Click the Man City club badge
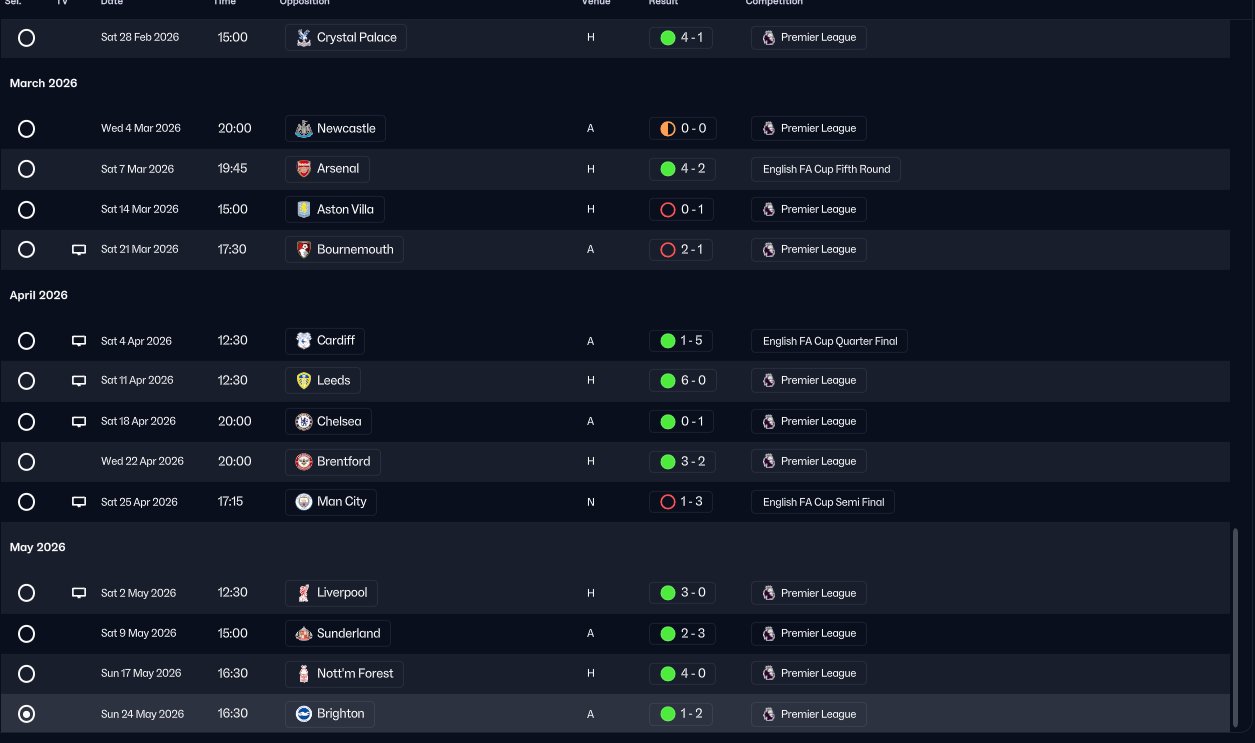Screen dimensions: 1255x743 [304, 502]
